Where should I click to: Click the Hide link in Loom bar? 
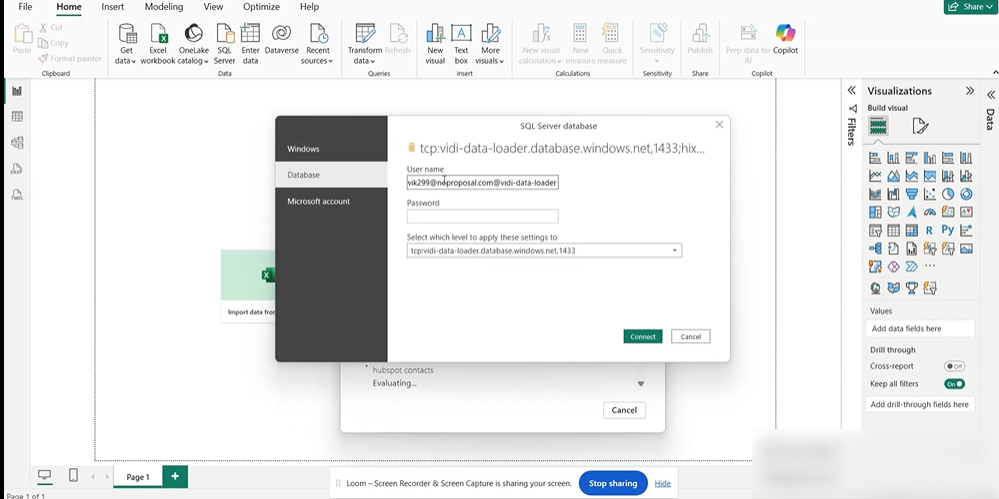[663, 483]
